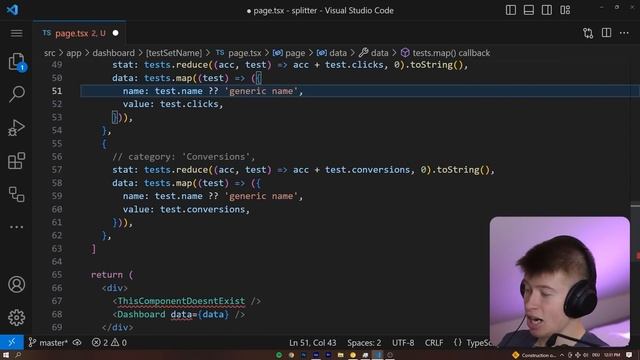The image size is (640, 360).
Task: Click 'return (' on line 65
Action: tap(112, 275)
